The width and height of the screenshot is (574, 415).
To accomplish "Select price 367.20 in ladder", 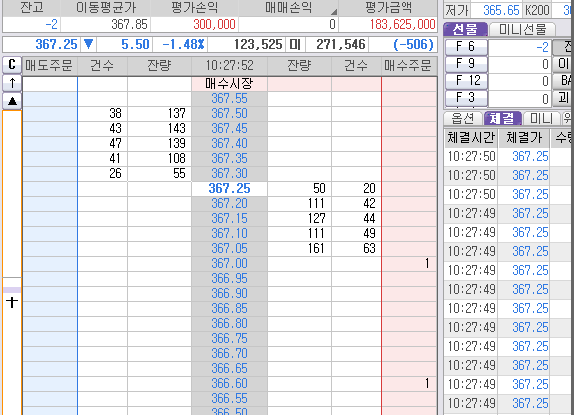I will tap(229, 203).
